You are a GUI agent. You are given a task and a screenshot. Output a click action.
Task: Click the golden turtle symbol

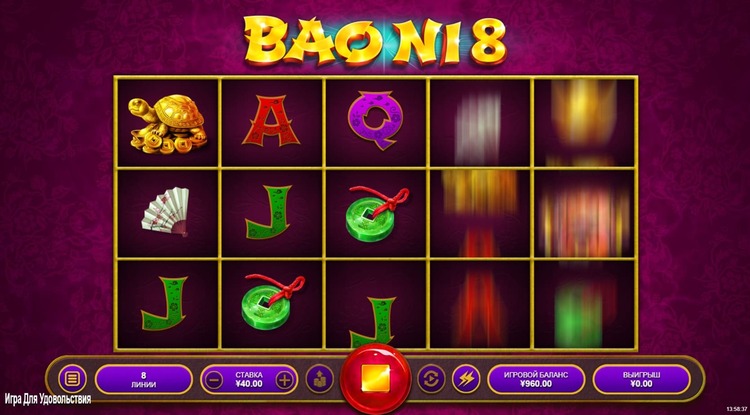[x=167, y=123]
